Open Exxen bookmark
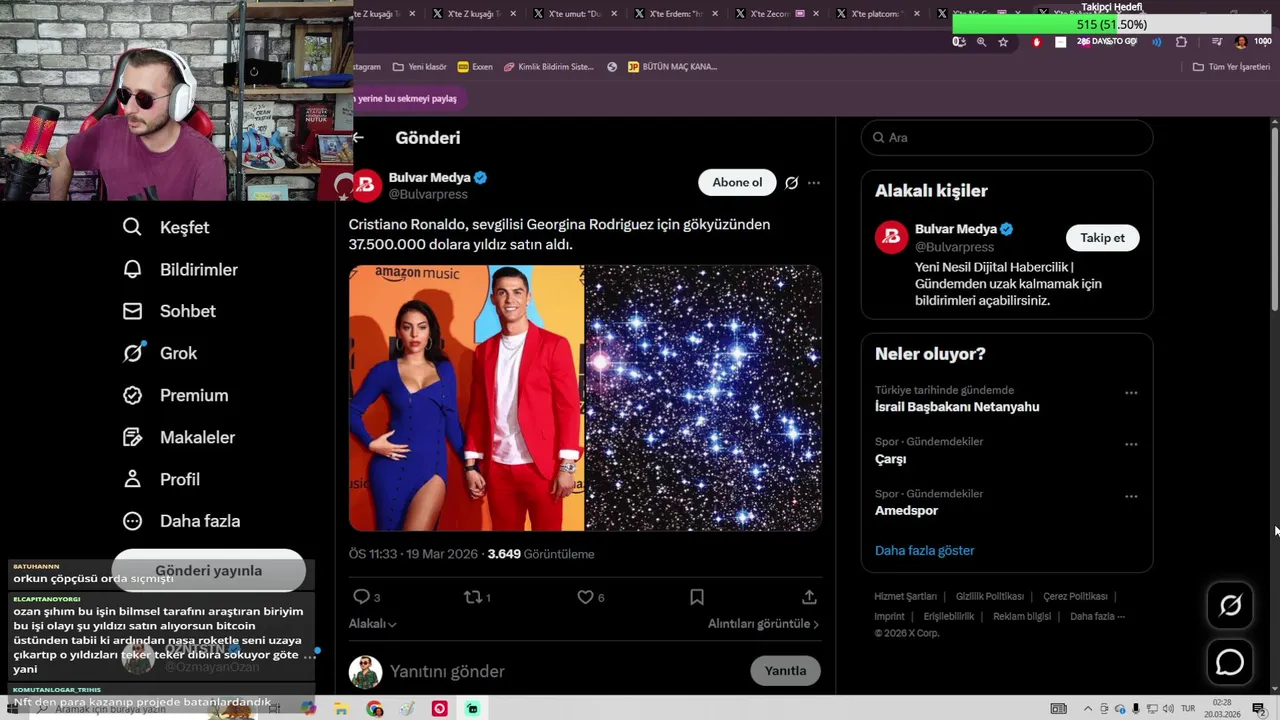 (x=475, y=67)
